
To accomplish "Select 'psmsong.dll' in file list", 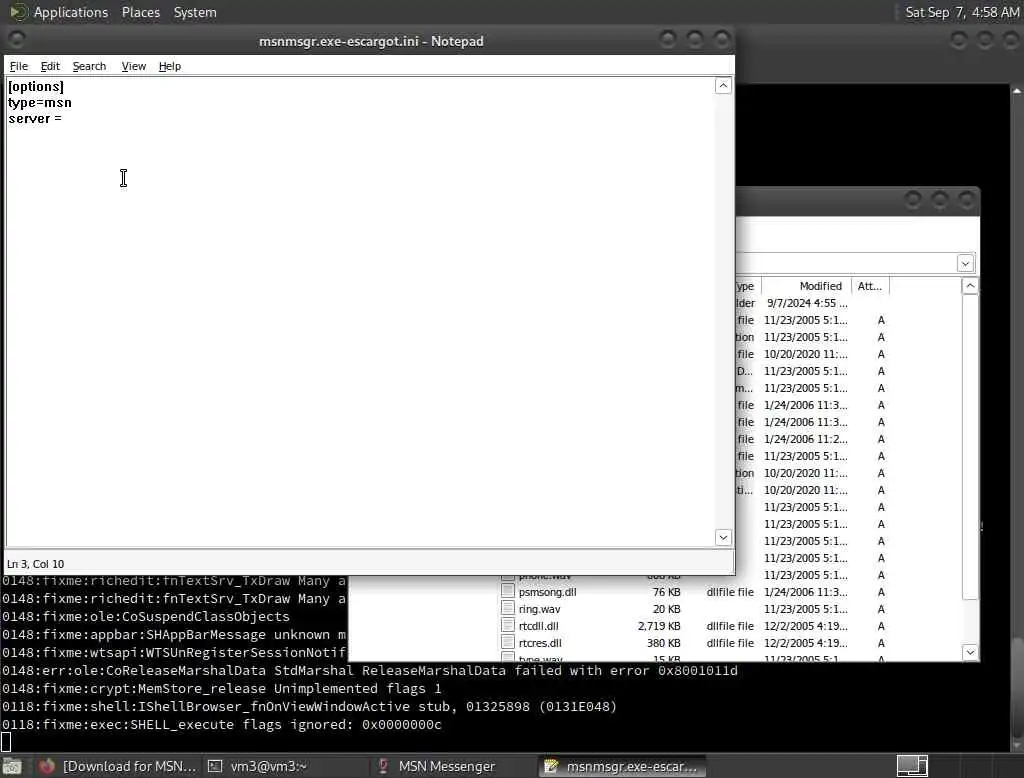I will pyautogui.click(x=547, y=592).
